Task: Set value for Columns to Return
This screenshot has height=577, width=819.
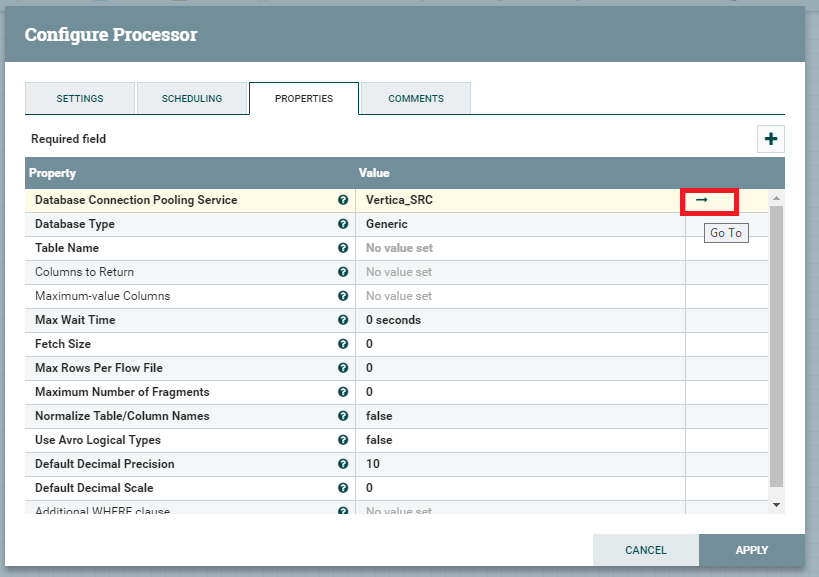Action: click(520, 272)
